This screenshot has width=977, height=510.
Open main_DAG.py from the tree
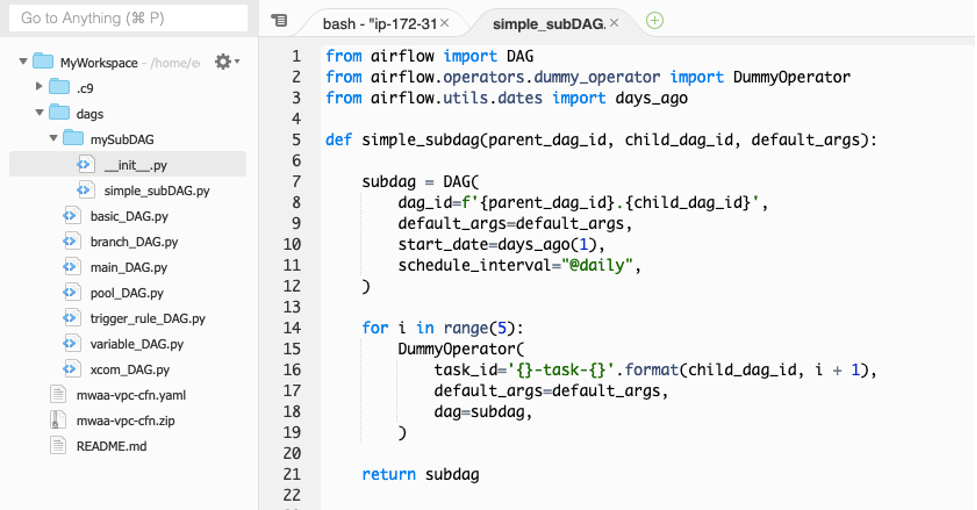[128, 267]
